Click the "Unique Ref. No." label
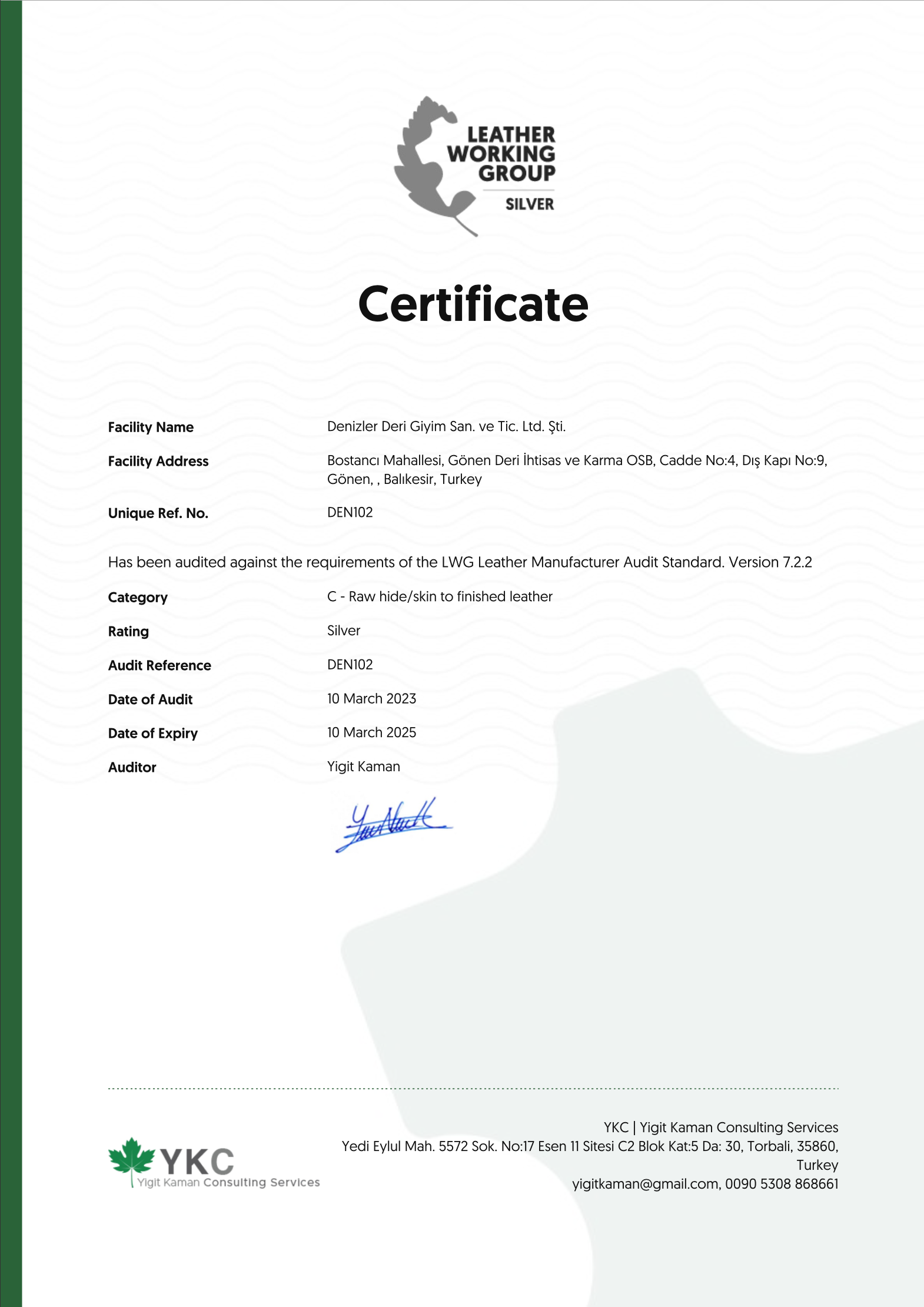Screen dimensions: 924x1307 [x=158, y=513]
